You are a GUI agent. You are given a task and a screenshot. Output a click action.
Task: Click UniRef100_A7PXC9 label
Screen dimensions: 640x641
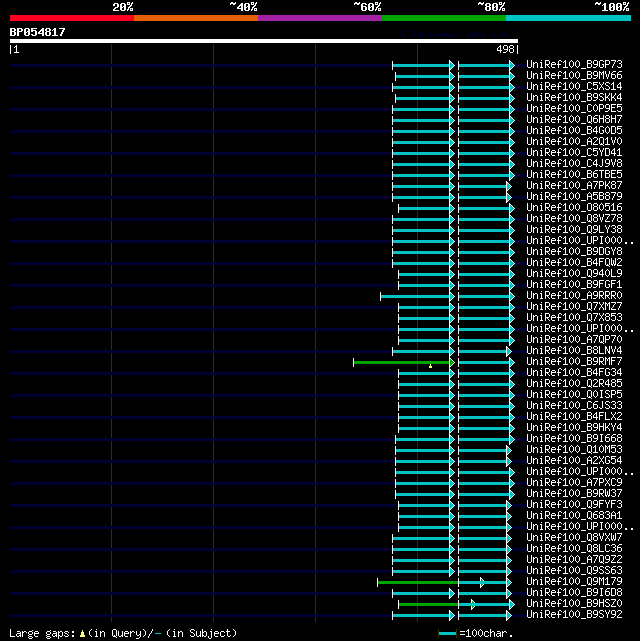(x=574, y=483)
